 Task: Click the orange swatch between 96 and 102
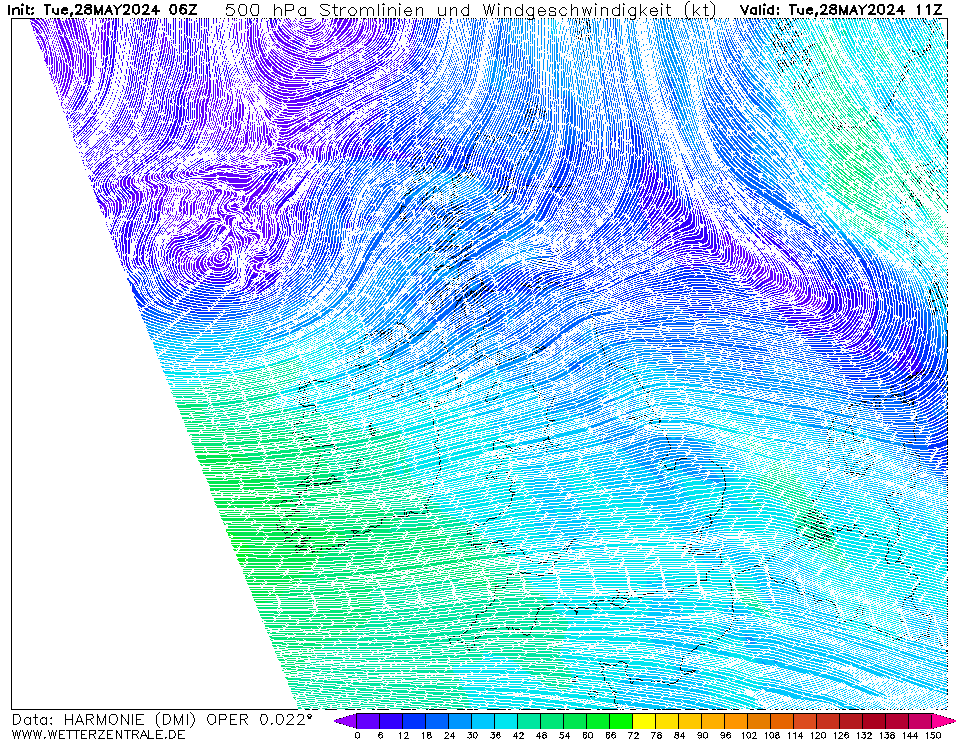click(x=736, y=721)
